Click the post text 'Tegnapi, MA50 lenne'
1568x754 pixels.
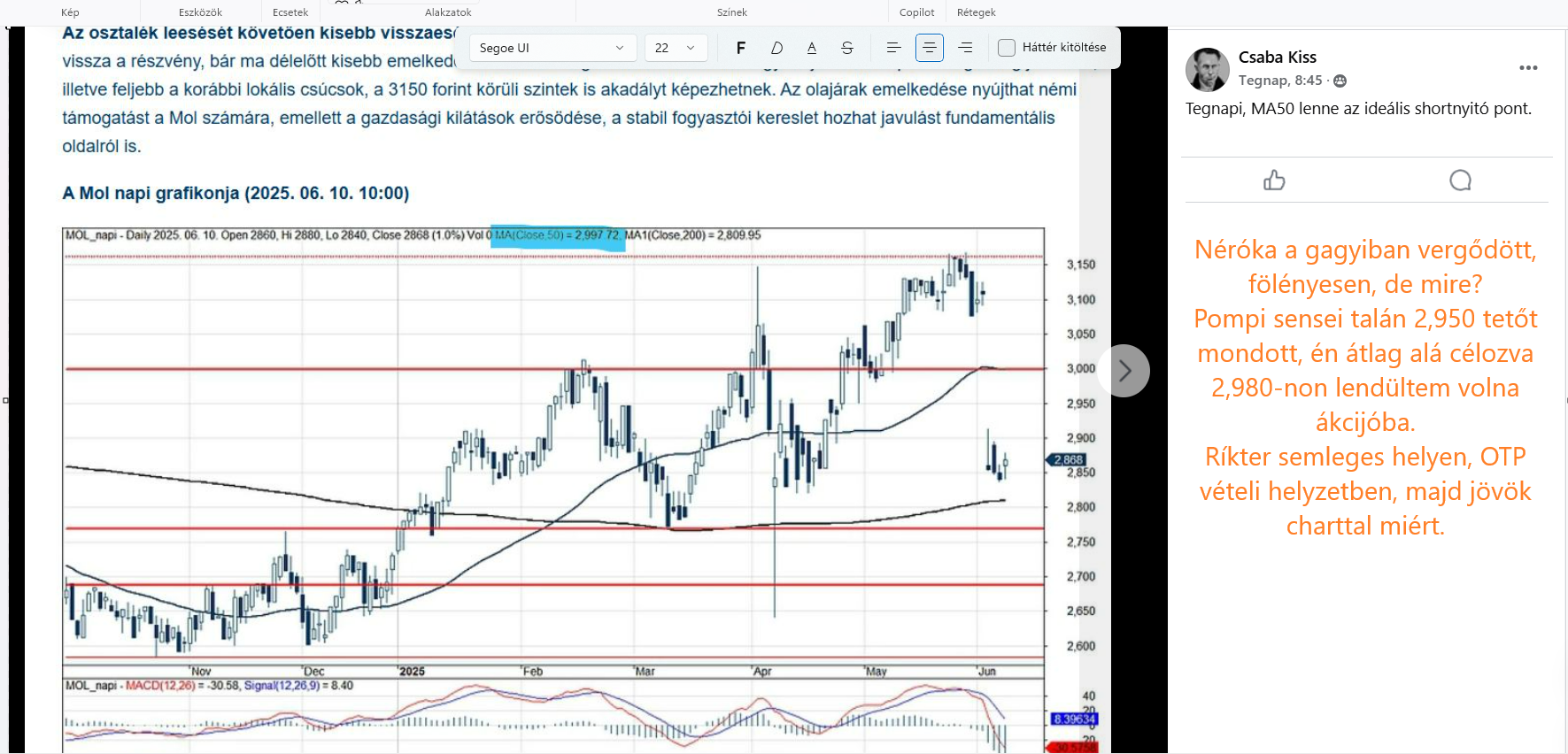click(x=1358, y=109)
